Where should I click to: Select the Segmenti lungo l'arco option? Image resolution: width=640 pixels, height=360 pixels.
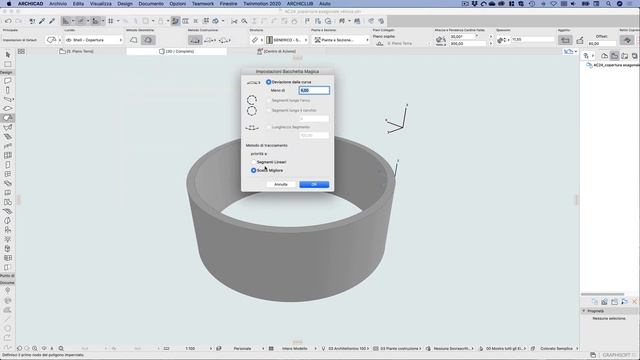(269, 100)
